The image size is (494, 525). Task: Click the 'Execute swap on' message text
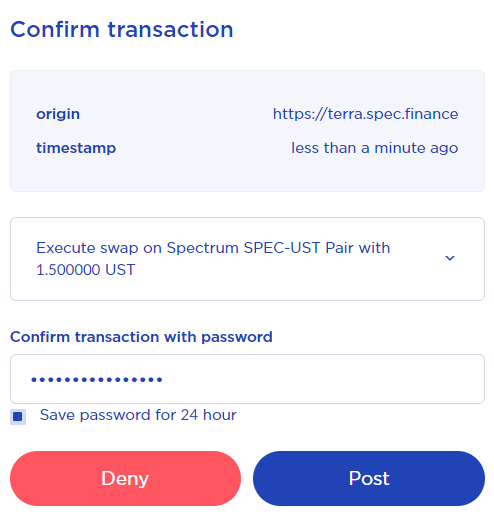(x=99, y=248)
